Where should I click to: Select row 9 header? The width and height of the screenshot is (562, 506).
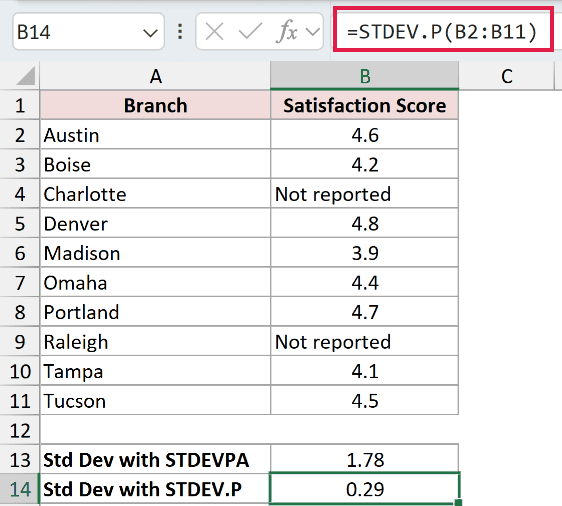(x=20, y=342)
